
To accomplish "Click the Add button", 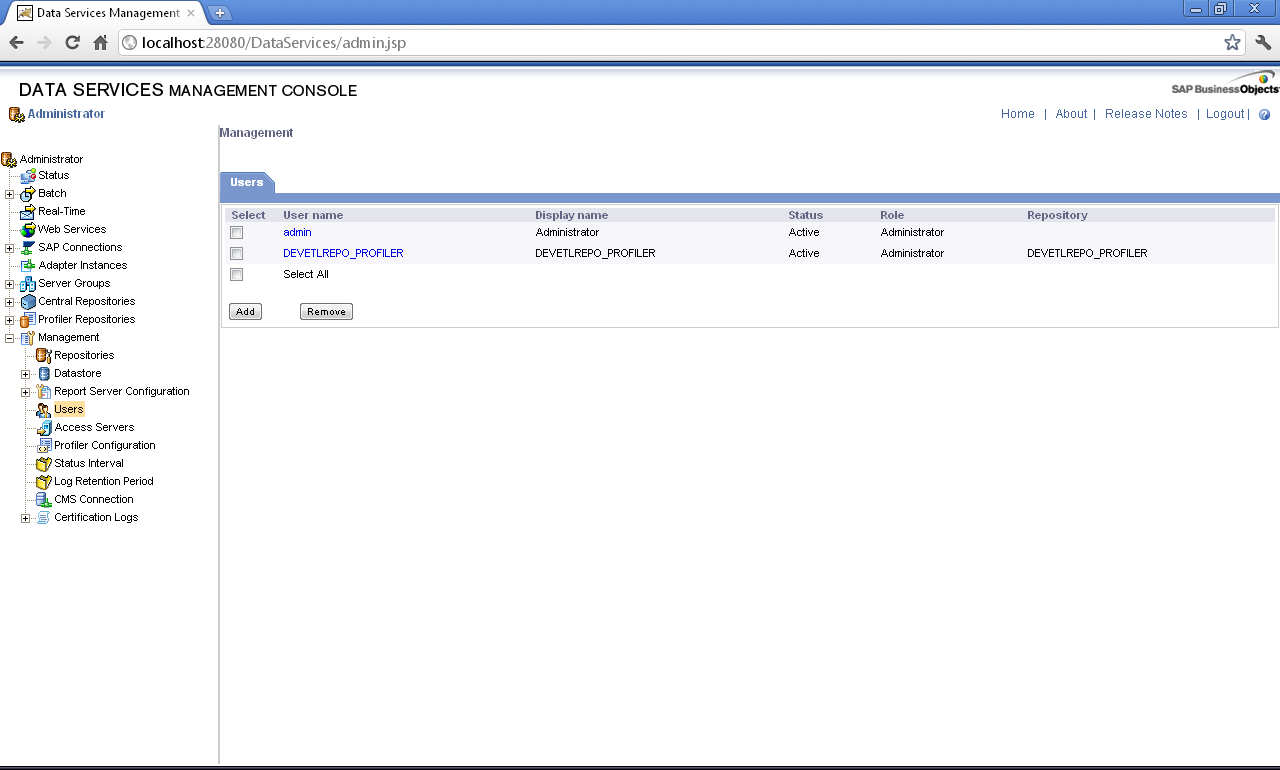I will (245, 312).
